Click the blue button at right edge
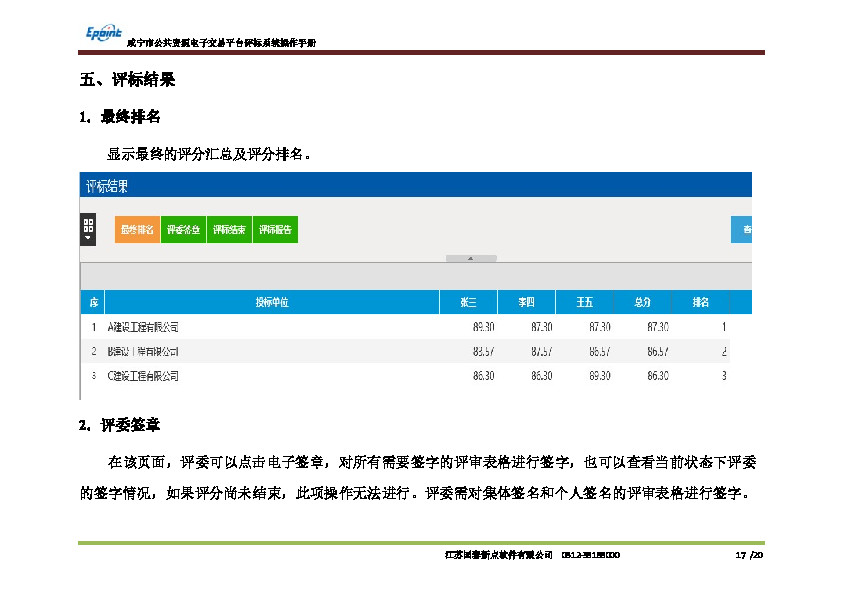Viewport: 842px width, 595px height. [x=741, y=230]
